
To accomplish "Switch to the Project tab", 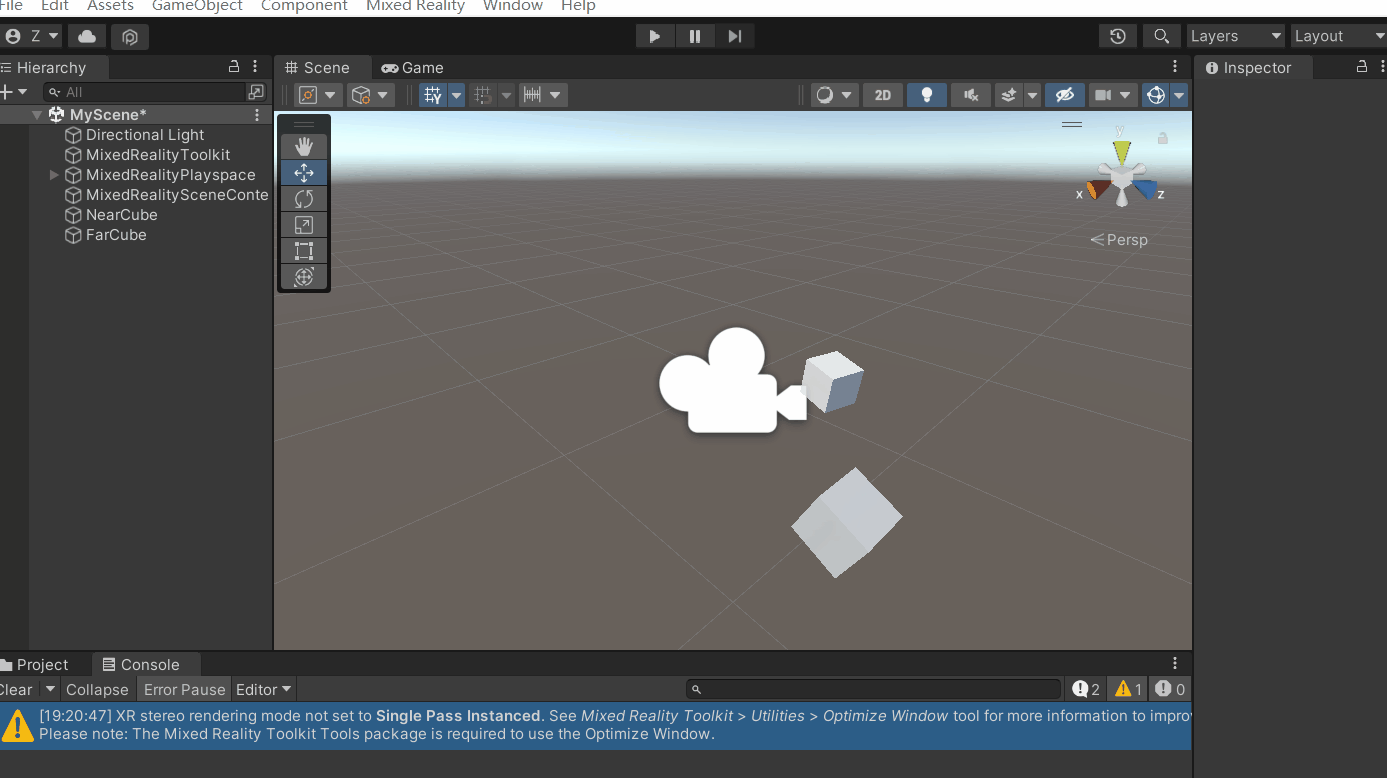I will pos(35,664).
